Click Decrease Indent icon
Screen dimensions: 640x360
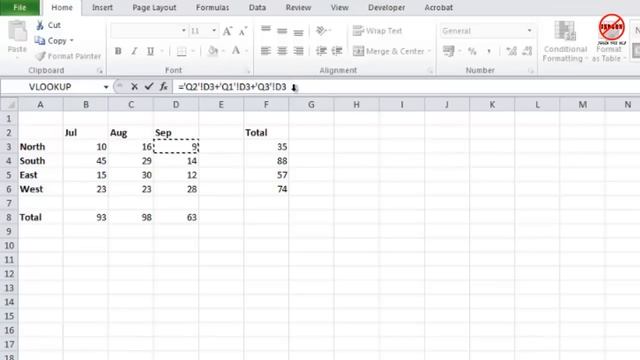[321, 51]
